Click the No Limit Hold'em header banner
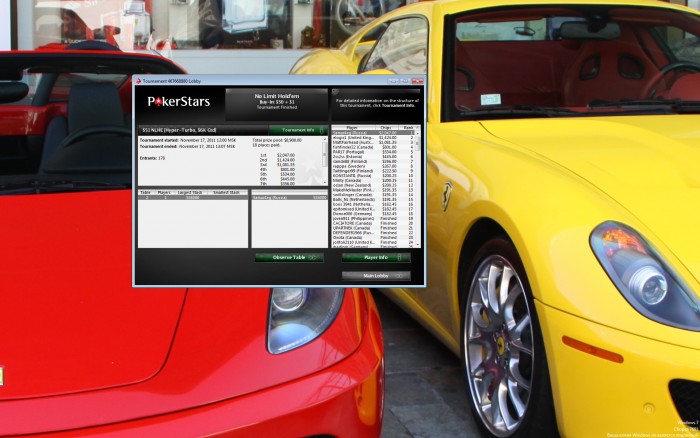The width and height of the screenshot is (700, 438). [277, 104]
